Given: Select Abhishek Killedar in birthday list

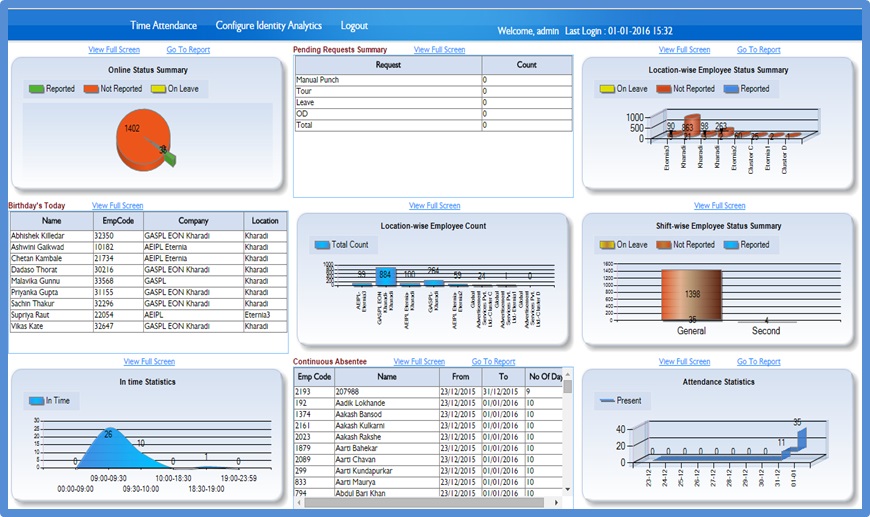Looking at the screenshot, I should (x=149, y=236).
